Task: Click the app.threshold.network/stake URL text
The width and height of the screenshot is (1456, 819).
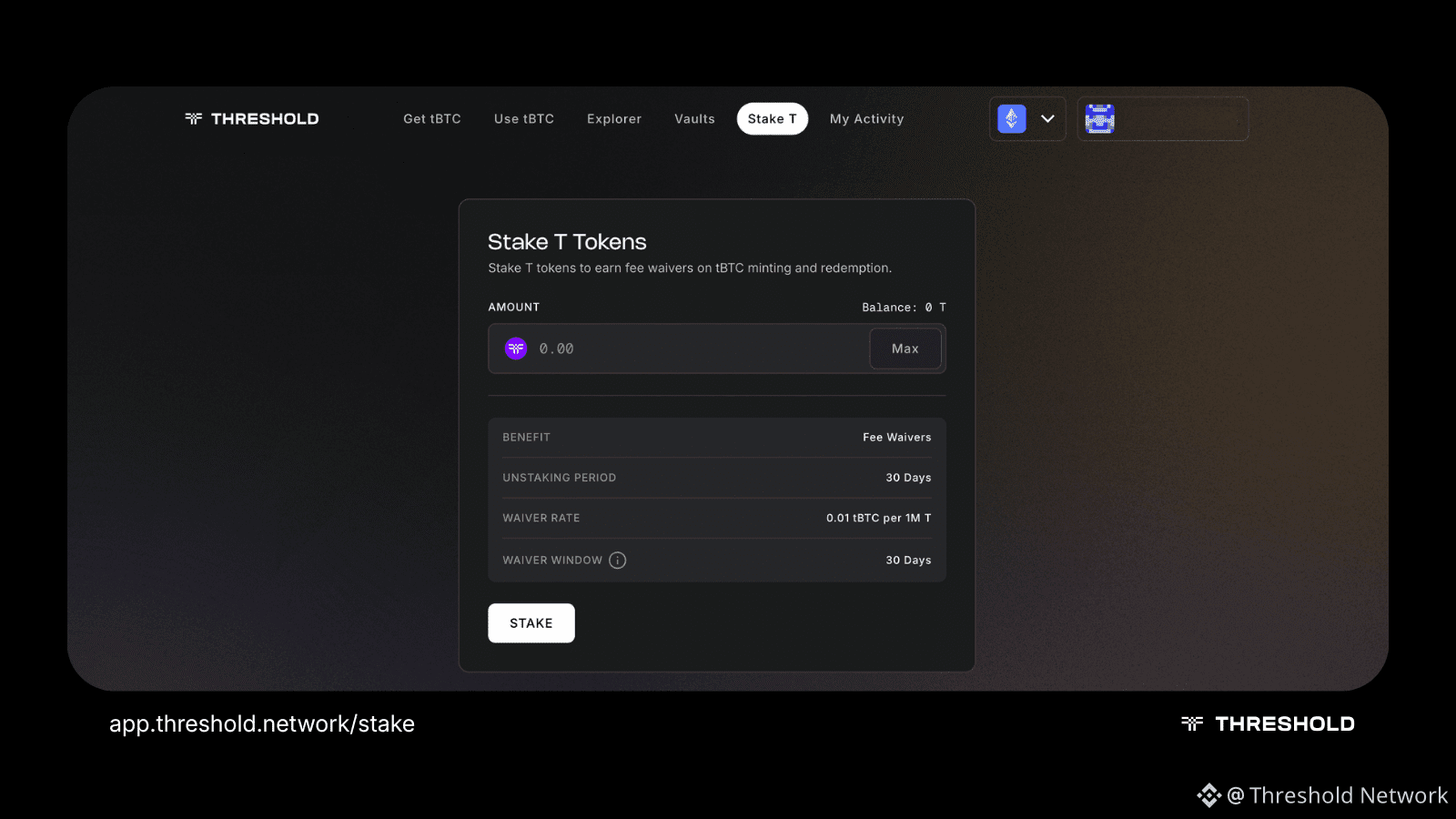Action: [262, 724]
